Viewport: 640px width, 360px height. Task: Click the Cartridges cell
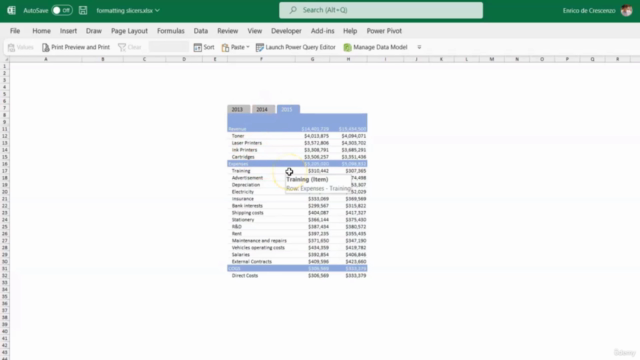pyautogui.click(x=243, y=157)
